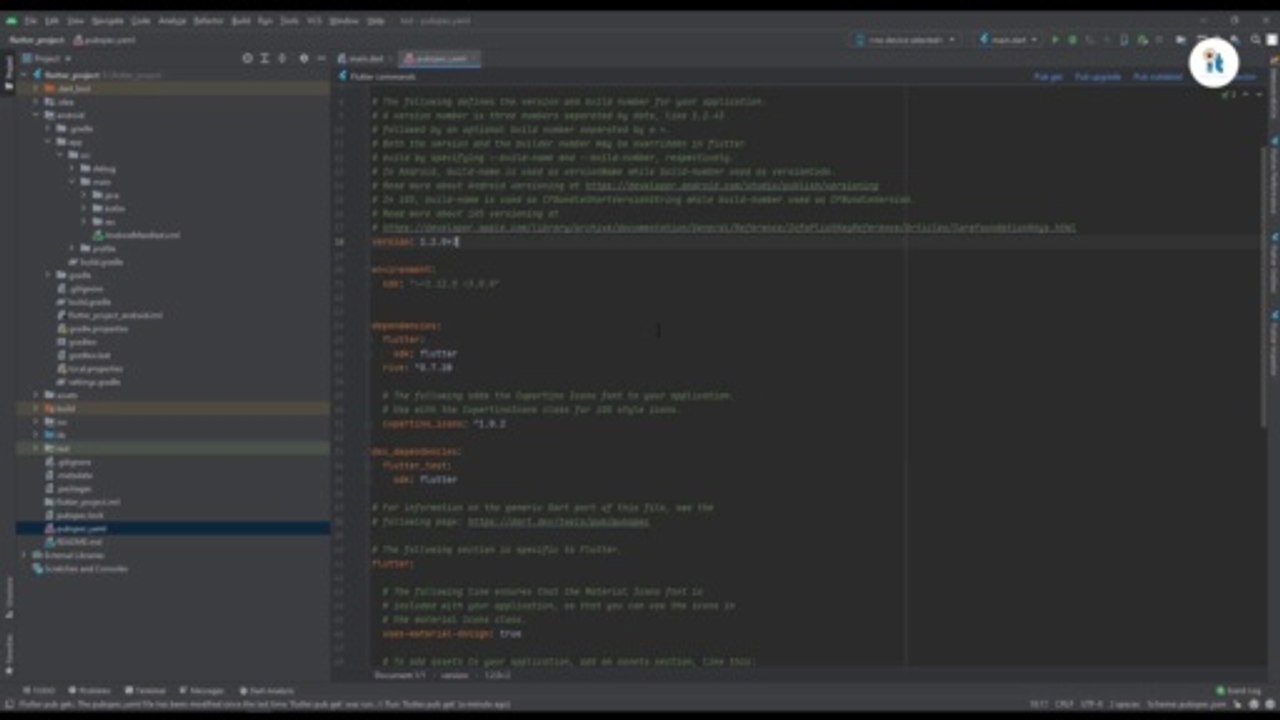1280x720 pixels.
Task: Click the locate file target icon in Project panel
Action: [x=247, y=59]
